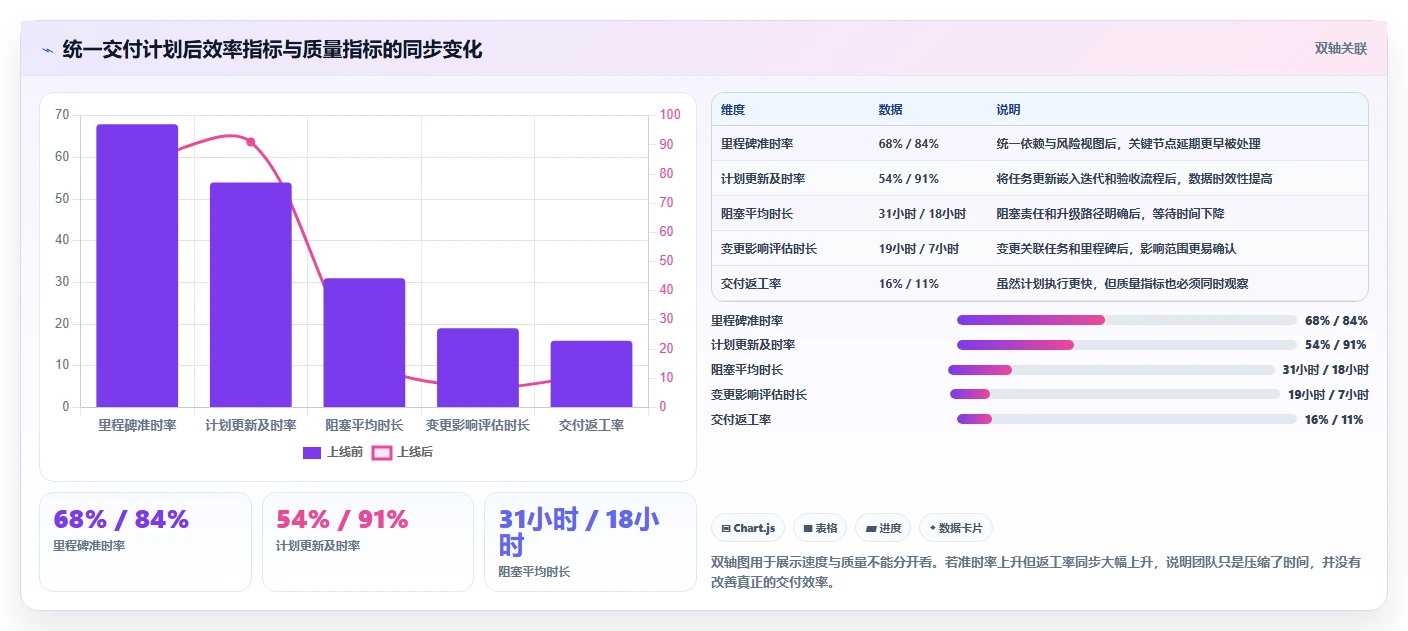
Task: Click the 双轴关联 badge in the header
Action: point(1340,48)
